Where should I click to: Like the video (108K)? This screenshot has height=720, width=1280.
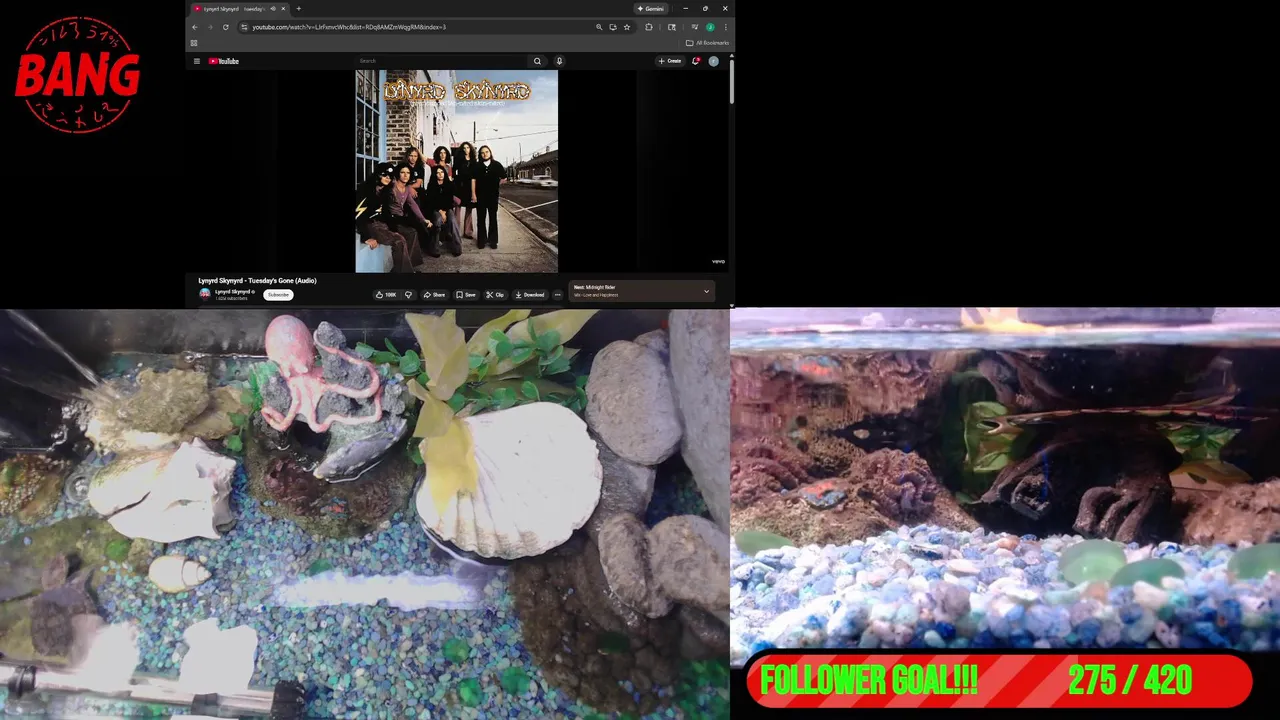click(x=386, y=295)
